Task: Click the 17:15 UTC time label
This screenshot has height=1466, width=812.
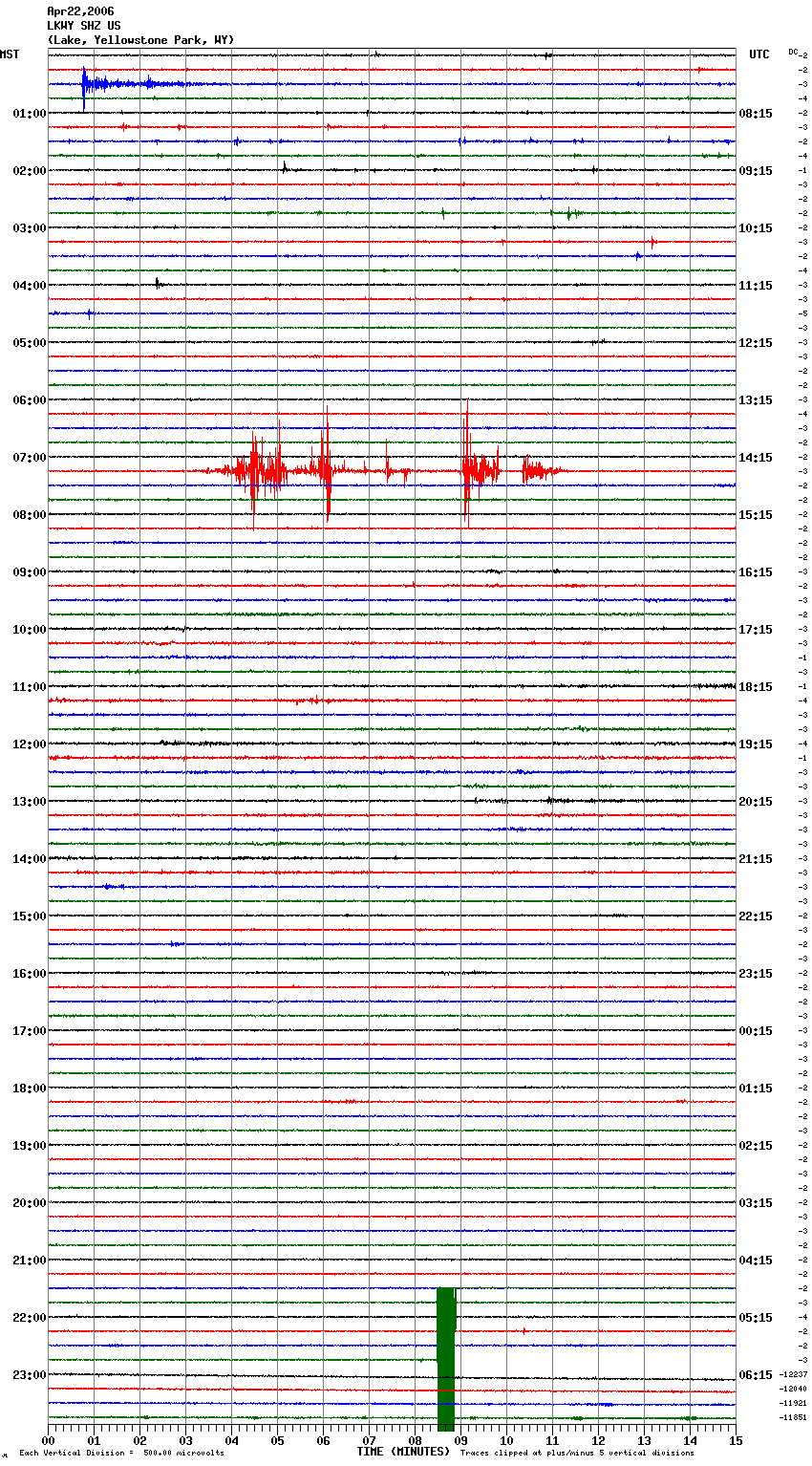Action: [x=756, y=630]
